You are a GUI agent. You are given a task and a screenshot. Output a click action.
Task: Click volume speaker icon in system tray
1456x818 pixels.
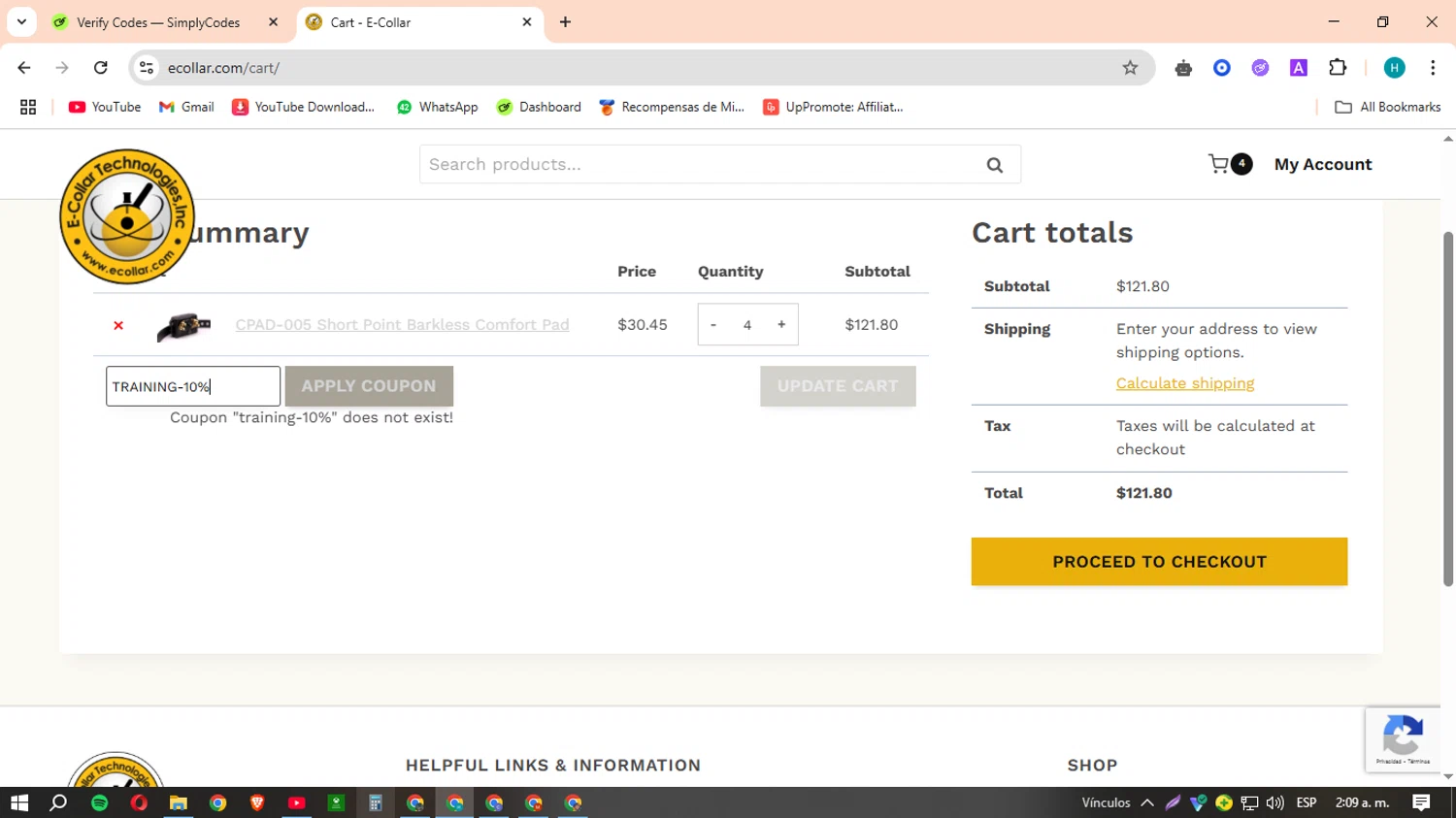[x=1275, y=802]
